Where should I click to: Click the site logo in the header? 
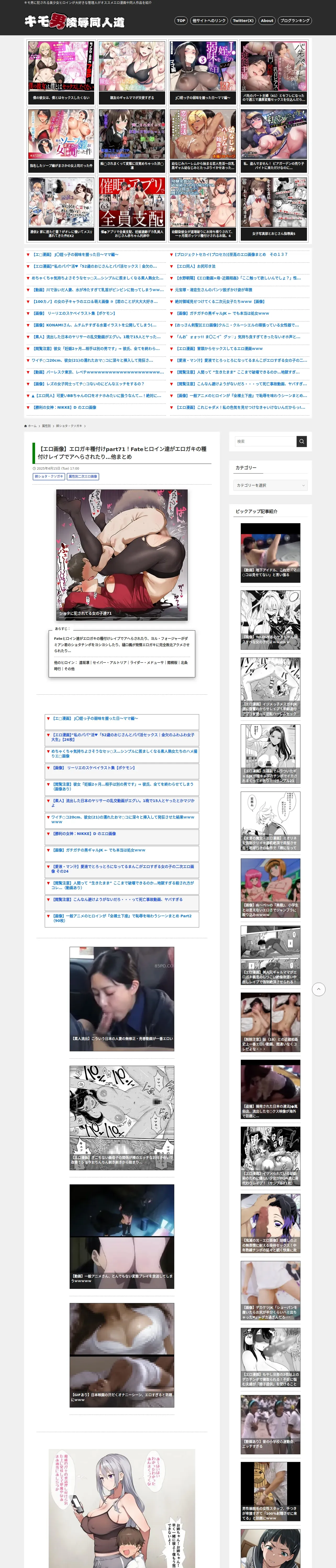point(74,21)
